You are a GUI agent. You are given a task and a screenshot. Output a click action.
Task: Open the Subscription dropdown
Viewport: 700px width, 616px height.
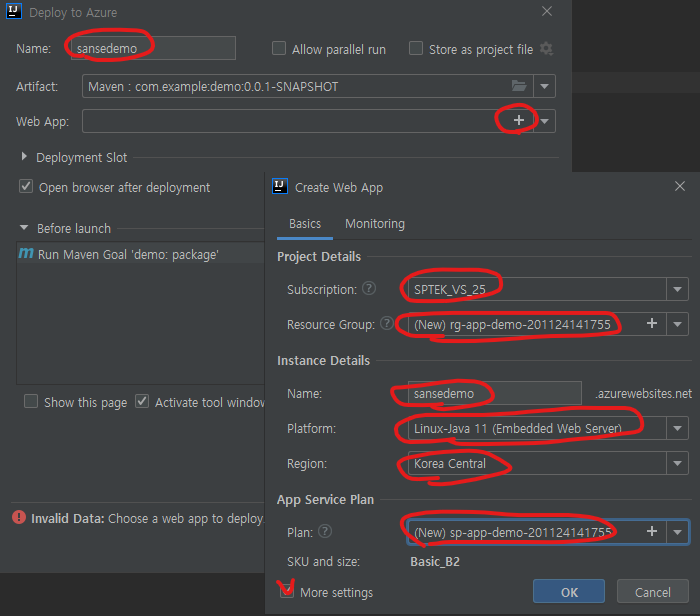[679, 290]
